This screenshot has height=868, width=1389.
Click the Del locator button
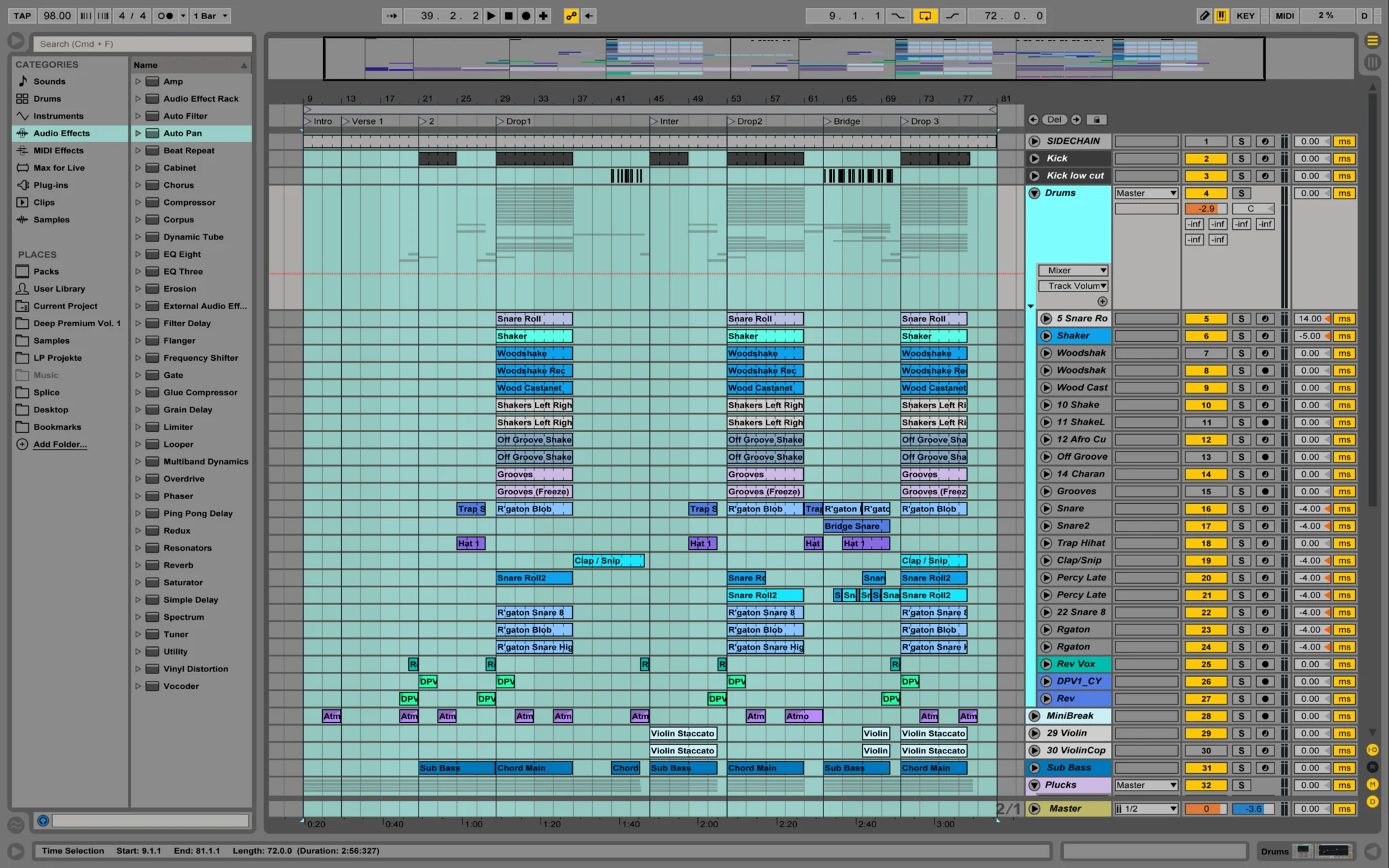[1055, 119]
